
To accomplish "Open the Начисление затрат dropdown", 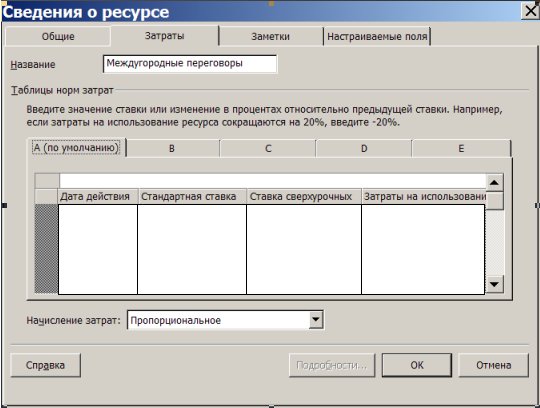I will 315,320.
